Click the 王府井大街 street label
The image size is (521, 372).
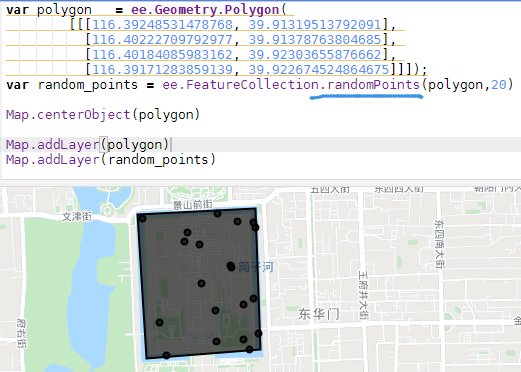click(364, 295)
